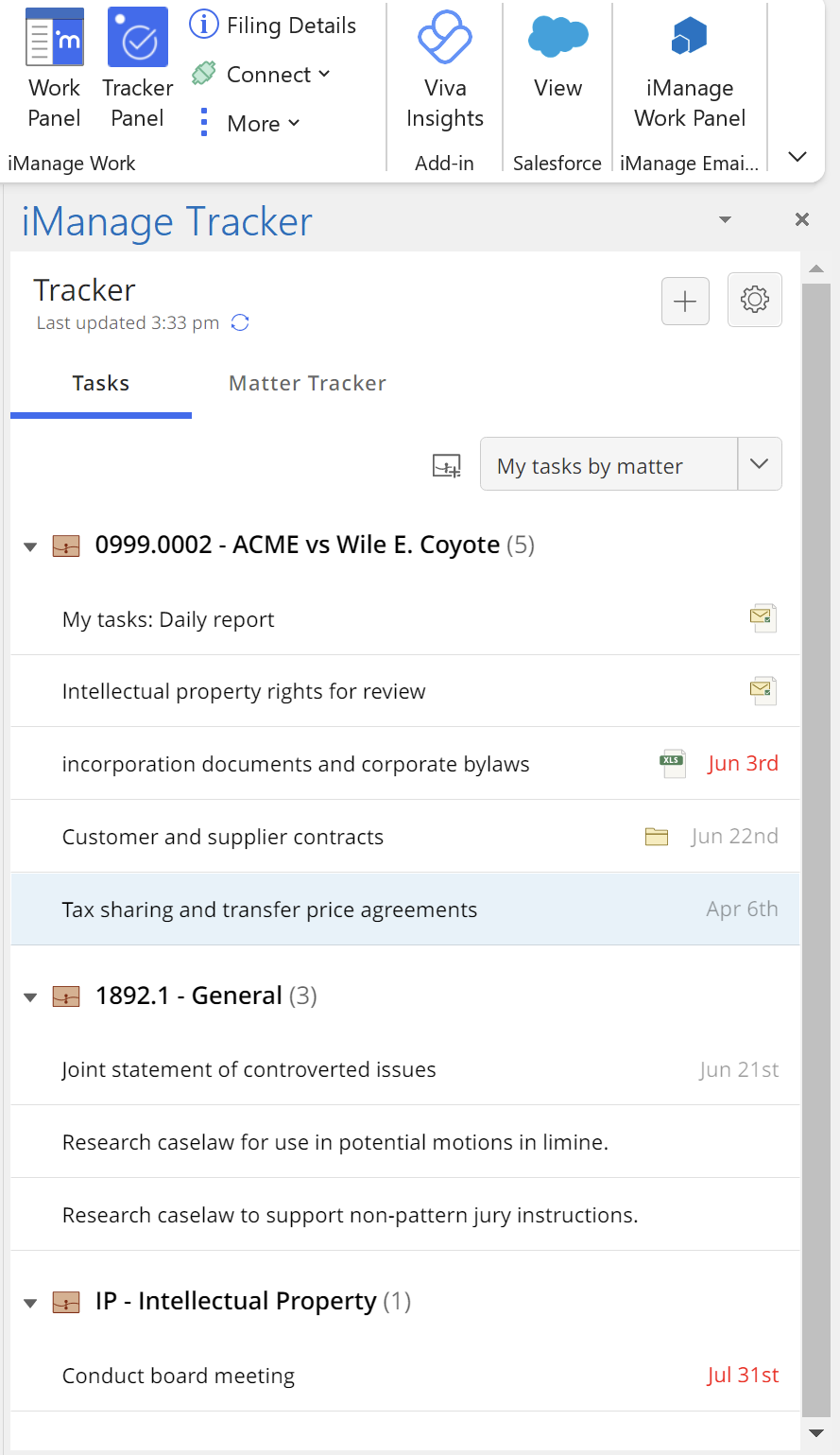Switch to the Matter Tracker tab
The height and width of the screenshot is (1455, 840).
[x=307, y=384]
